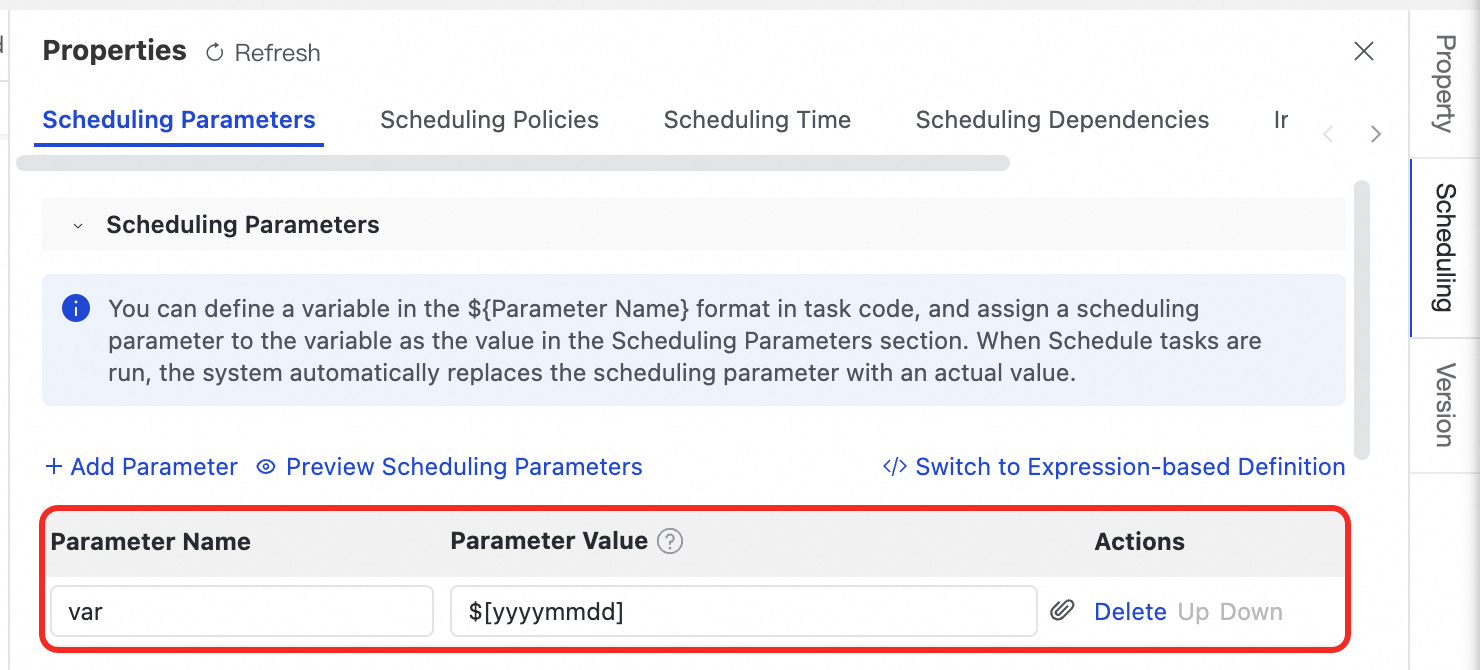Click the plus icon for Add Parameter
Viewport: 1480px width, 670px height.
pos(53,467)
